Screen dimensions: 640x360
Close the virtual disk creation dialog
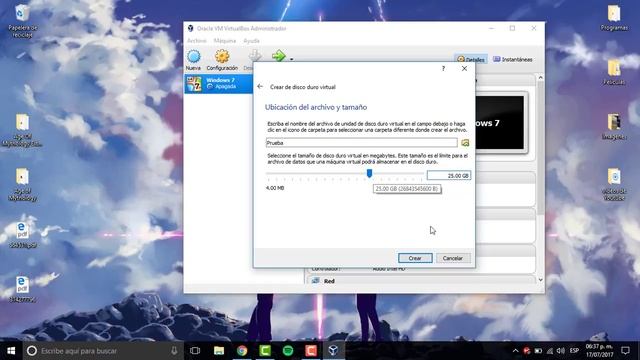(464, 69)
